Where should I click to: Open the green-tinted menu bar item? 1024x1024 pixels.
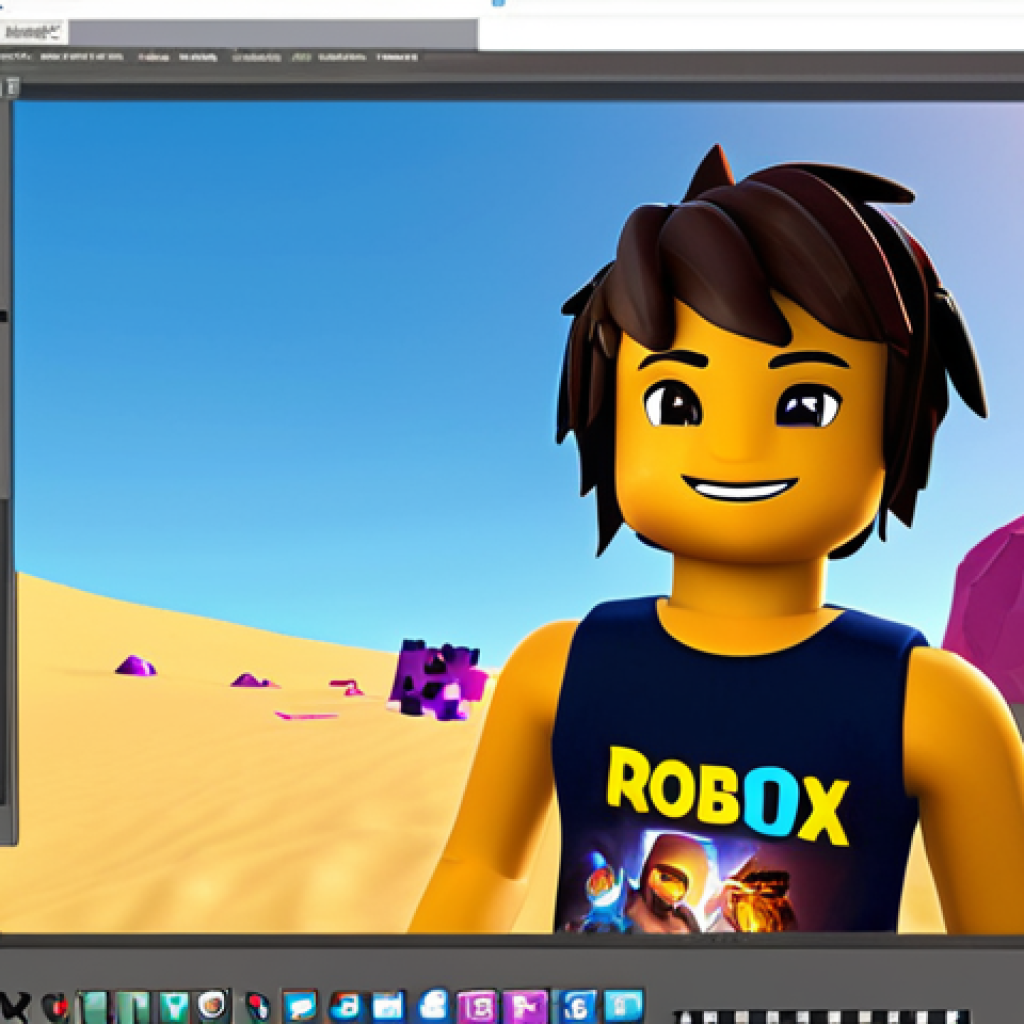(x=301, y=57)
